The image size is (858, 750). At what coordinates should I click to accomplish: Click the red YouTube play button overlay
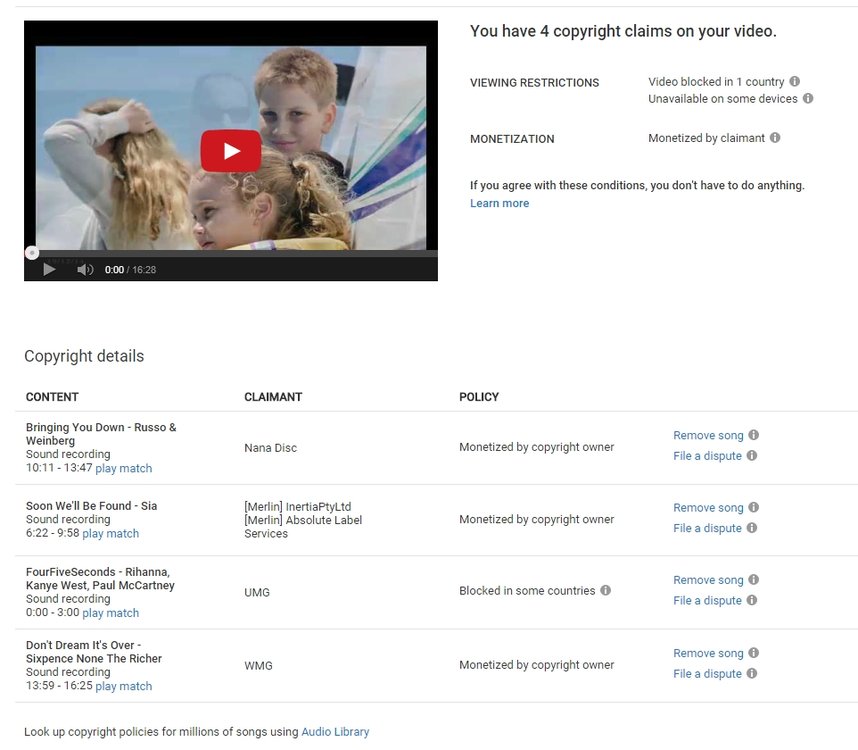pos(230,150)
